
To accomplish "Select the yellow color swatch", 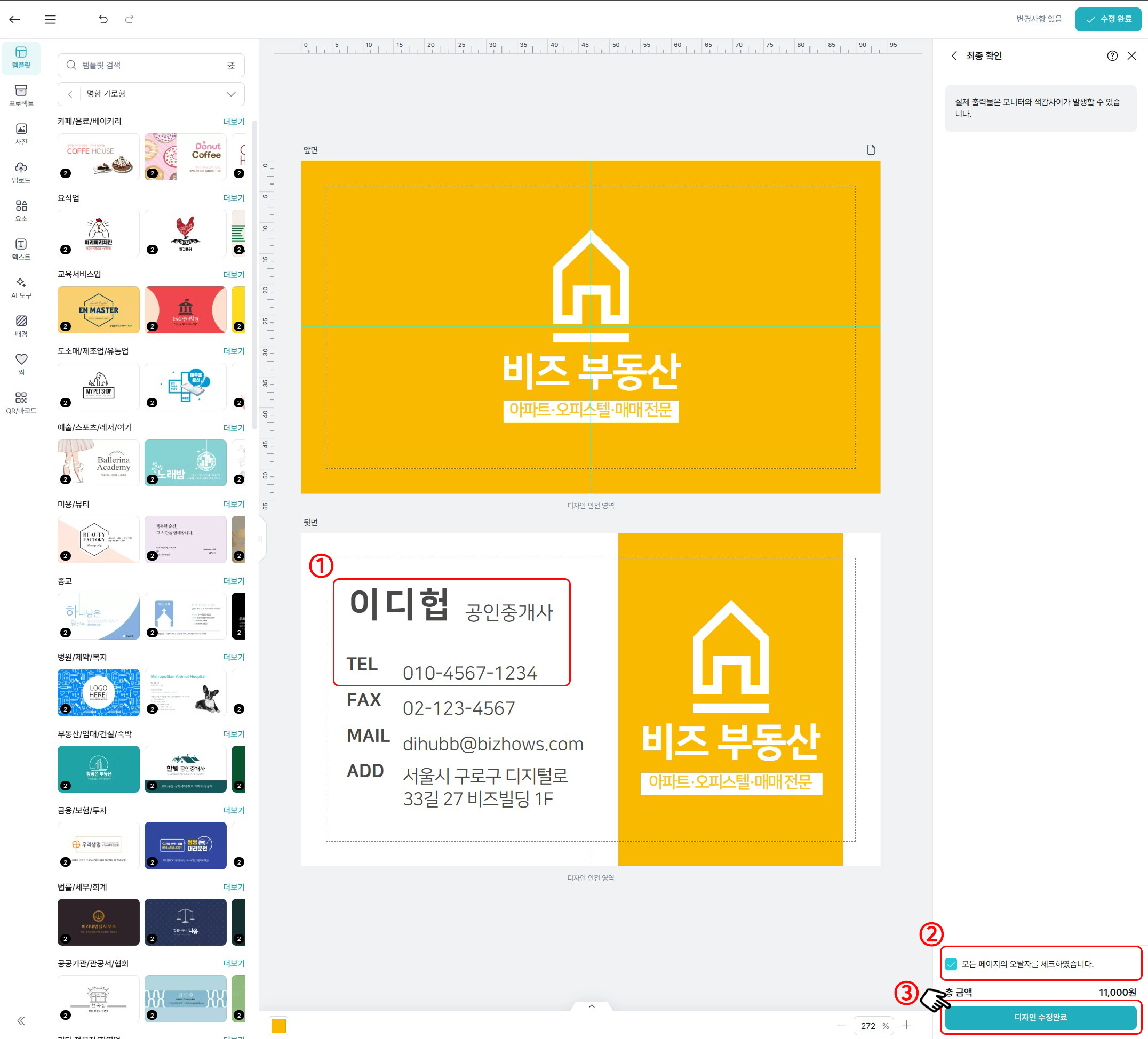I will click(278, 1025).
